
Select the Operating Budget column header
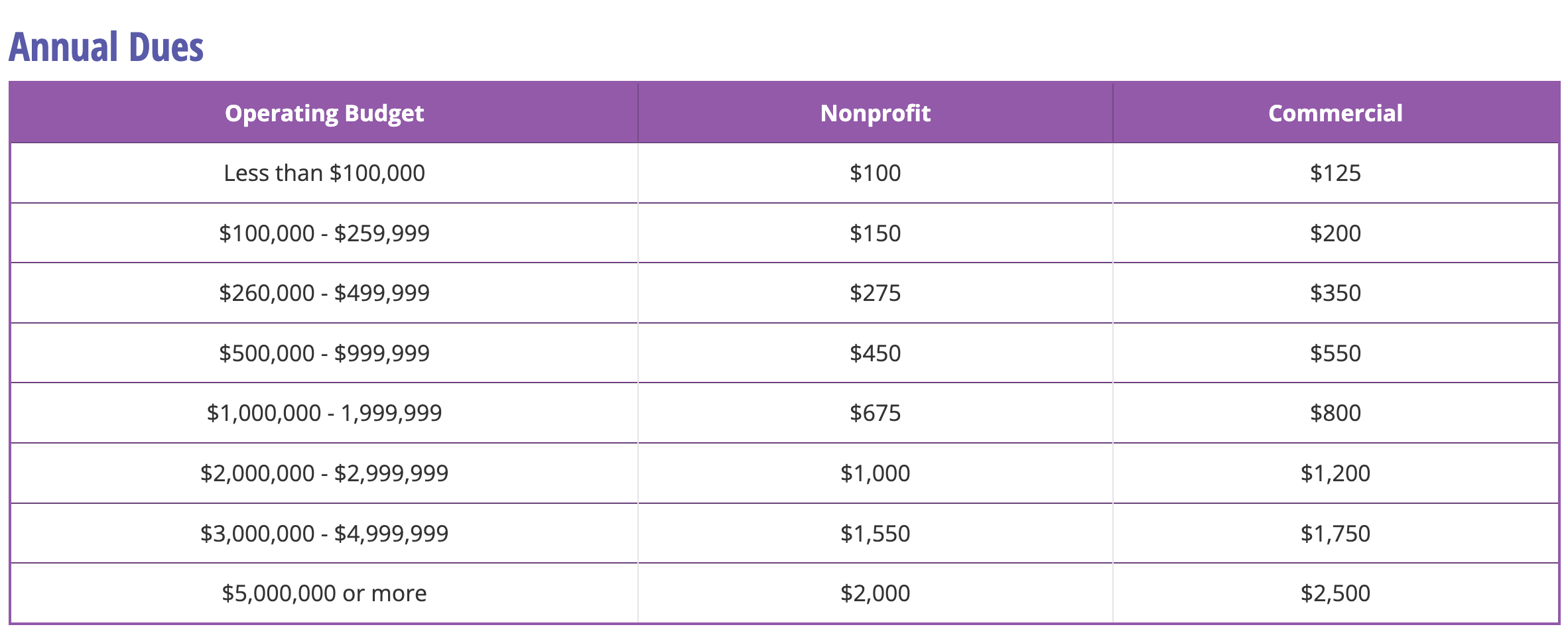(x=324, y=113)
